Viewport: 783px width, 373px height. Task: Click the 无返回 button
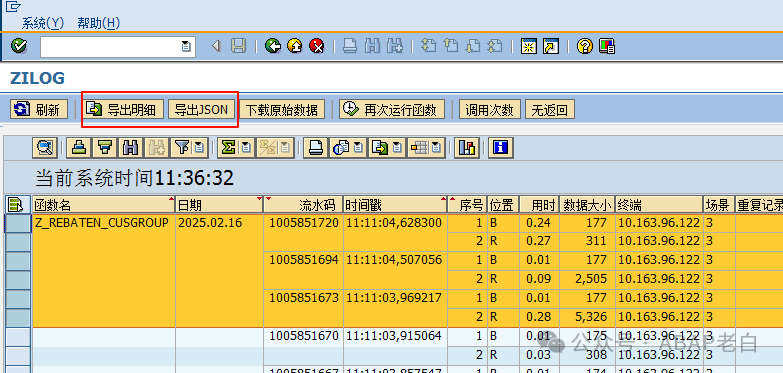pyautogui.click(x=549, y=109)
